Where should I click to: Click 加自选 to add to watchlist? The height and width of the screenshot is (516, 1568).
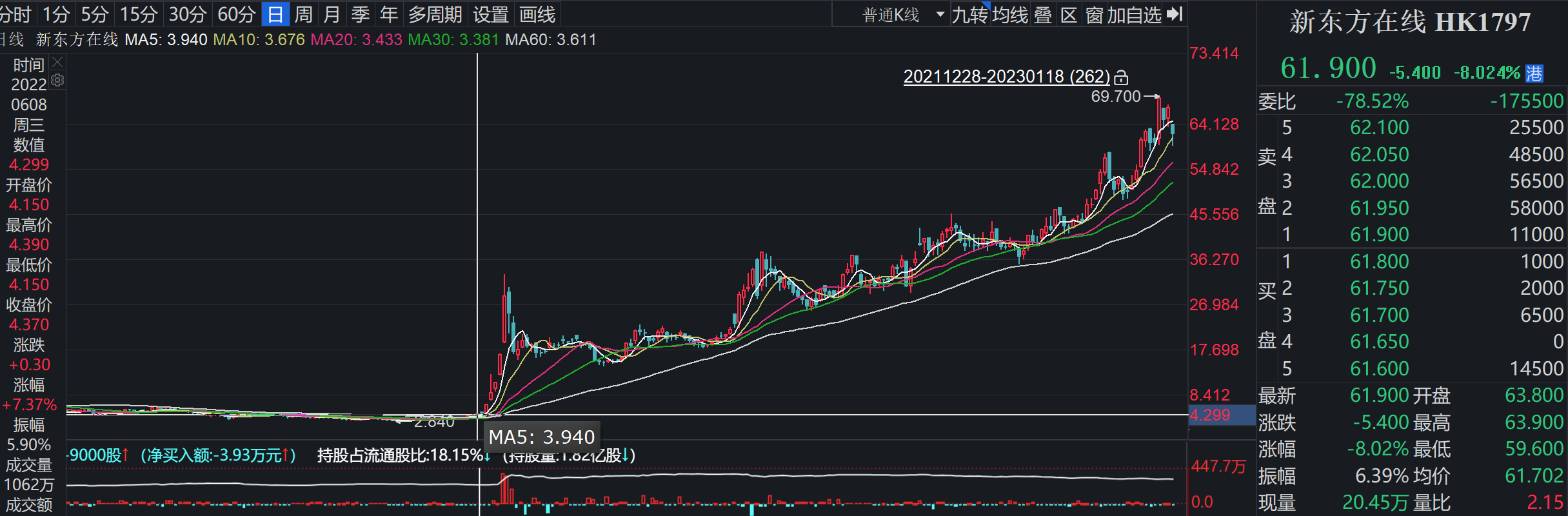coord(1134,14)
